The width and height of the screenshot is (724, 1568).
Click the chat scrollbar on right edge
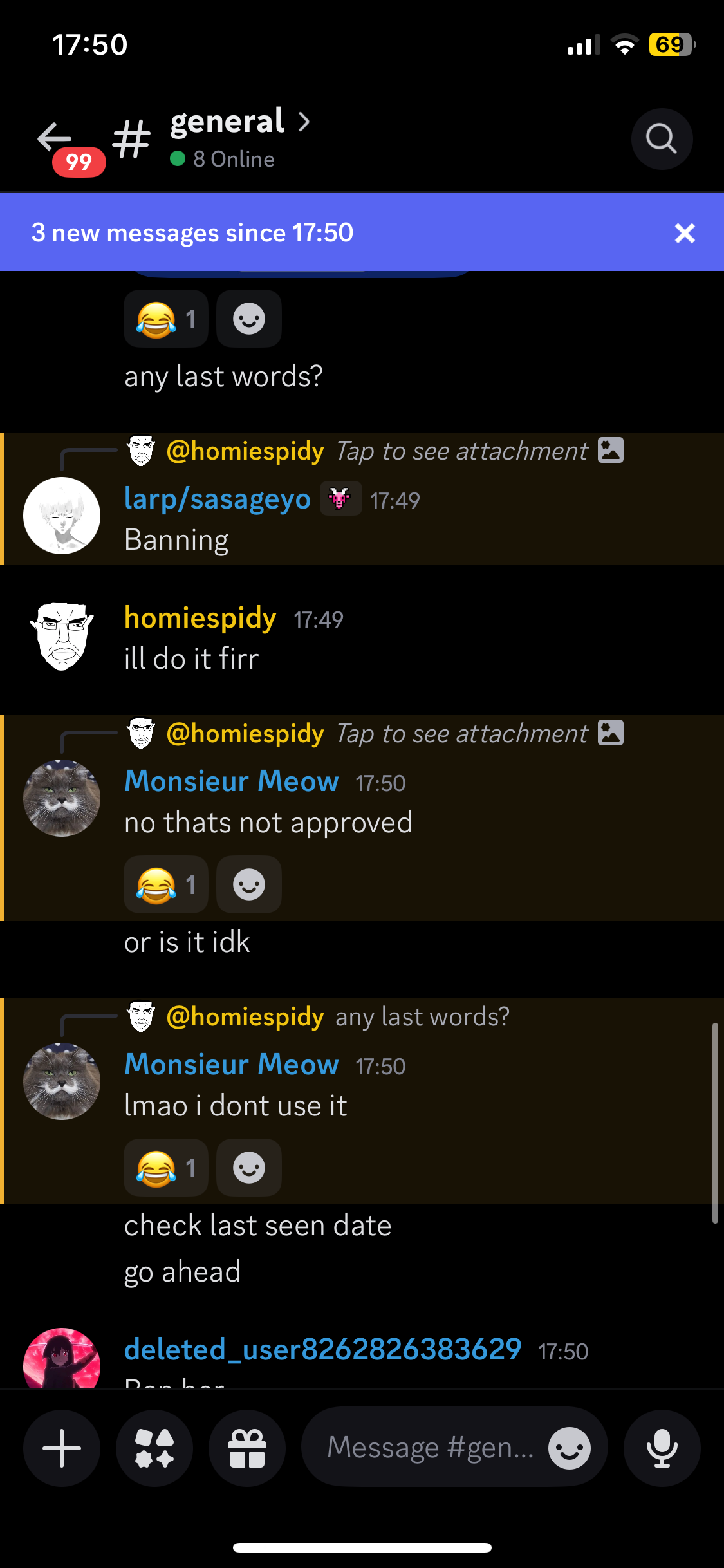point(715,1123)
